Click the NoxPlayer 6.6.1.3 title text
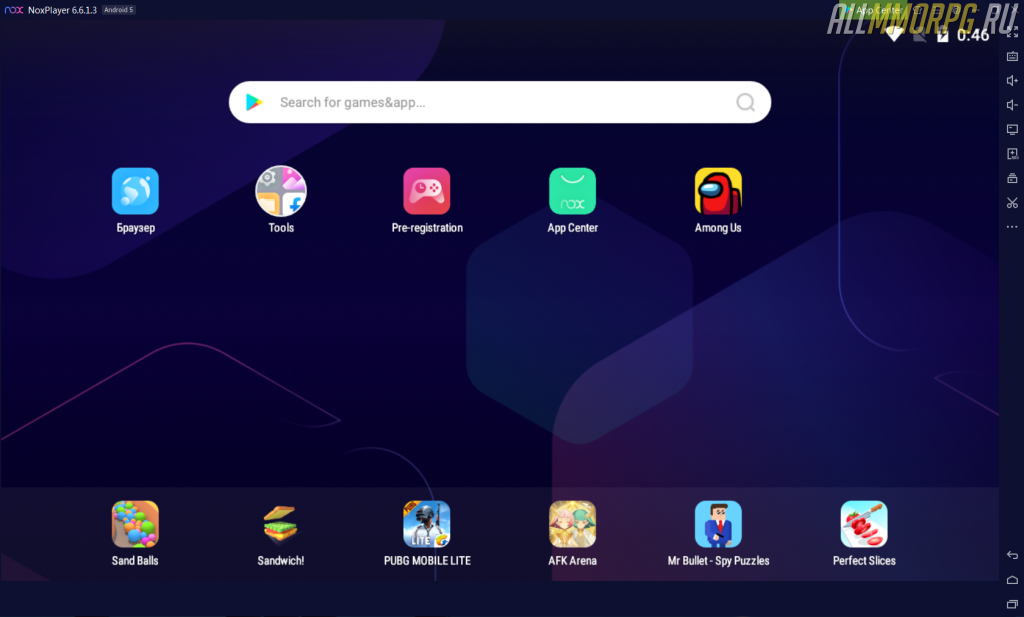The width and height of the screenshot is (1024, 617). (x=62, y=10)
